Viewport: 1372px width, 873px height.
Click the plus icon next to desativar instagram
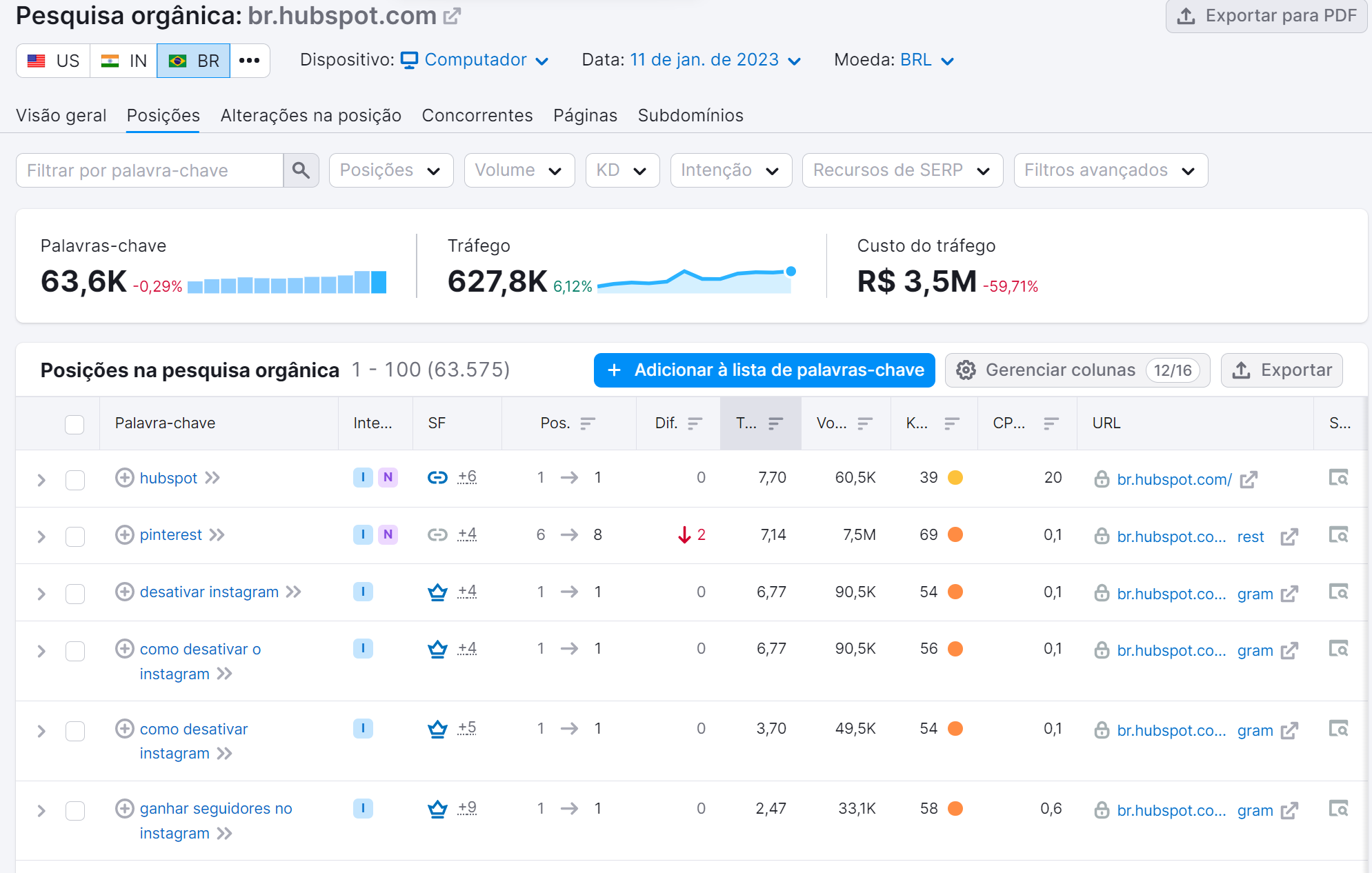pos(124,592)
